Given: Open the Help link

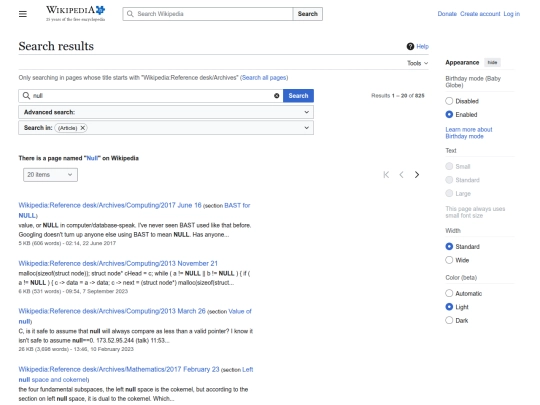Looking at the screenshot, I should (423, 46).
